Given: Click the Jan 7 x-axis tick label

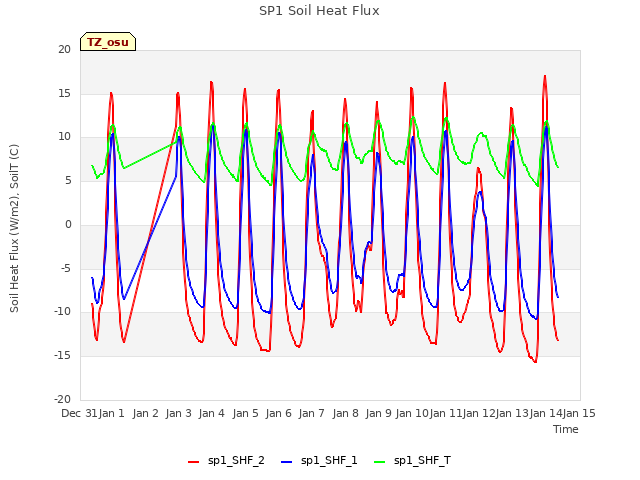Looking at the screenshot, I should [x=312, y=413].
